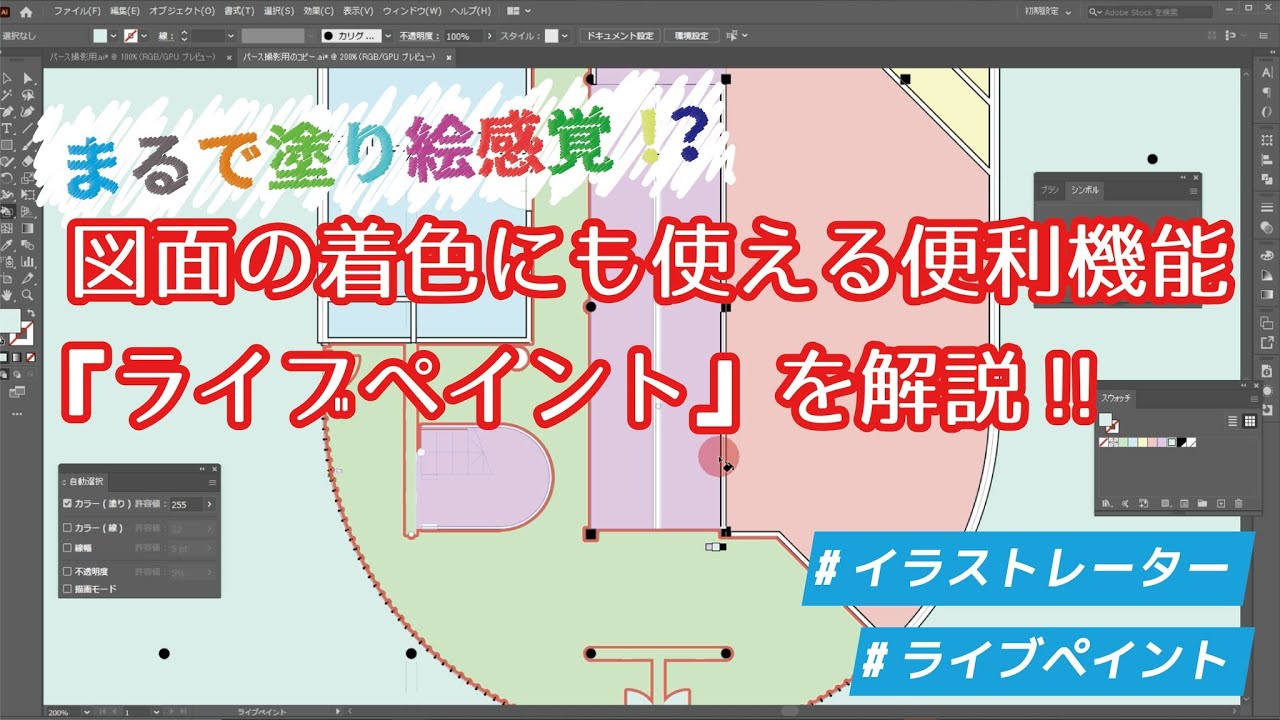Go to next artboard in status bar
Screen dimensions: 1280x720
pyautogui.click(x=171, y=712)
